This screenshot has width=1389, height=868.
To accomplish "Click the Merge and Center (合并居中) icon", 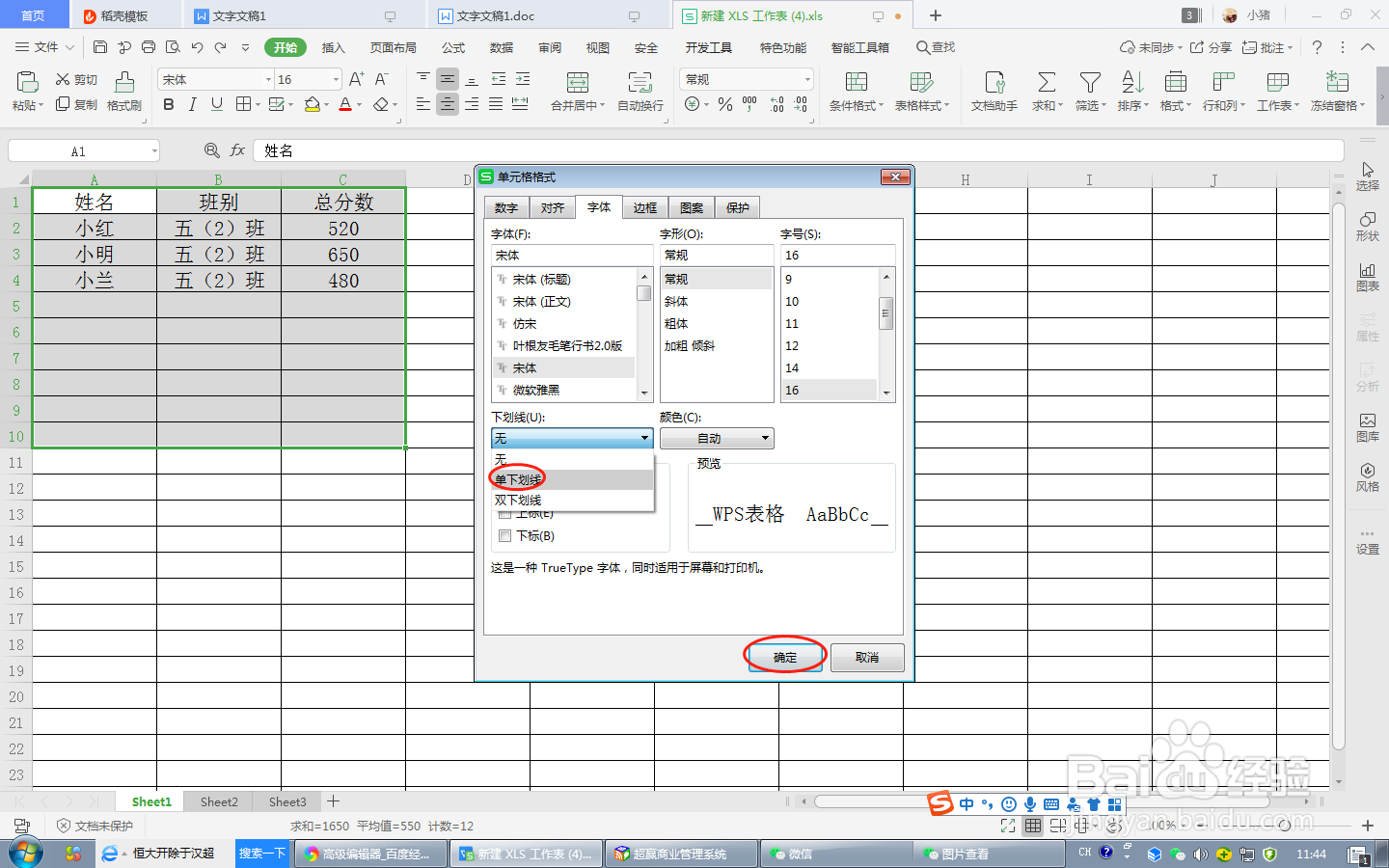I will [x=577, y=83].
